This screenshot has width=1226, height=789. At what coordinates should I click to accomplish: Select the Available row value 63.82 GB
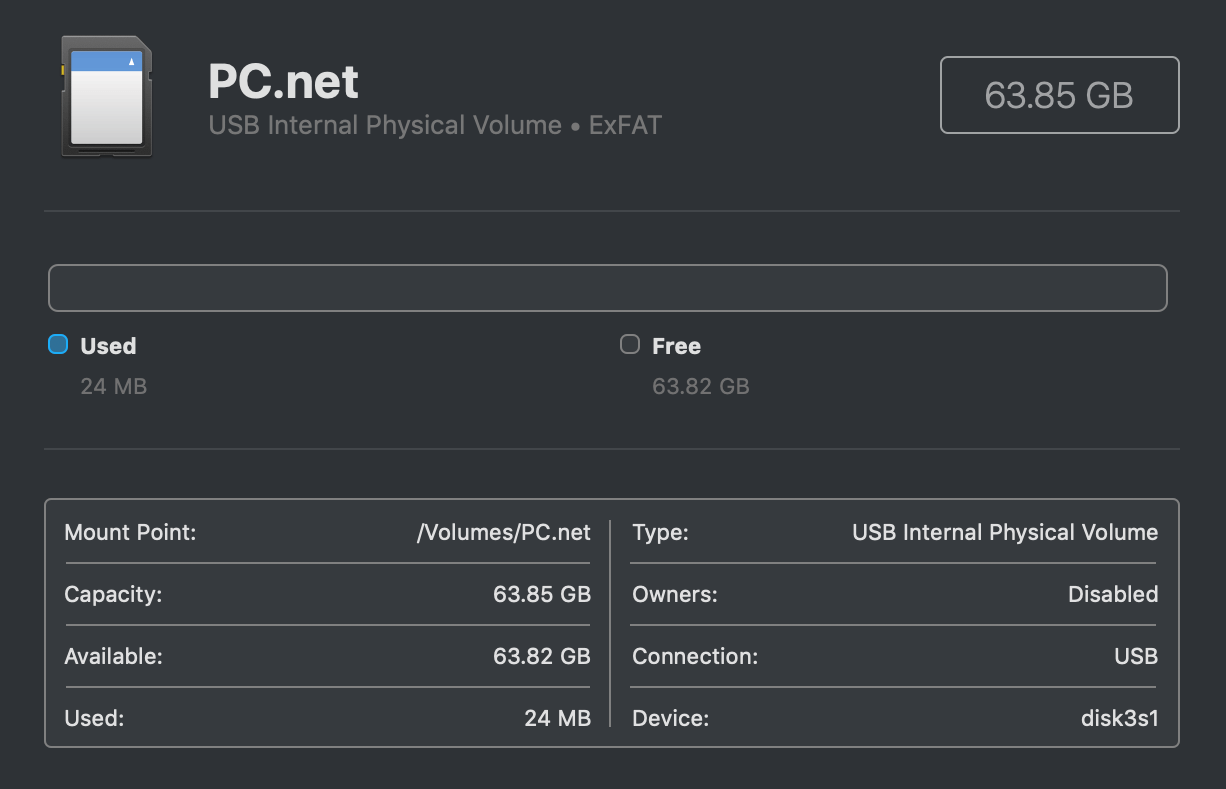pos(542,656)
